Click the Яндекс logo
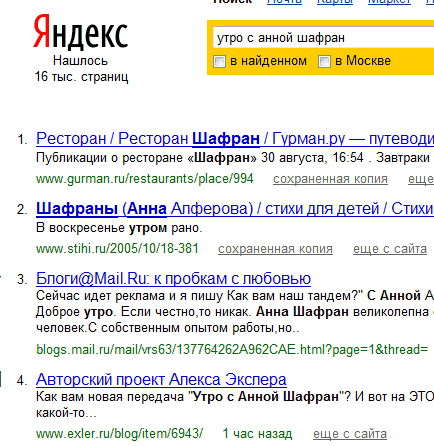 pyautogui.click(x=80, y=31)
